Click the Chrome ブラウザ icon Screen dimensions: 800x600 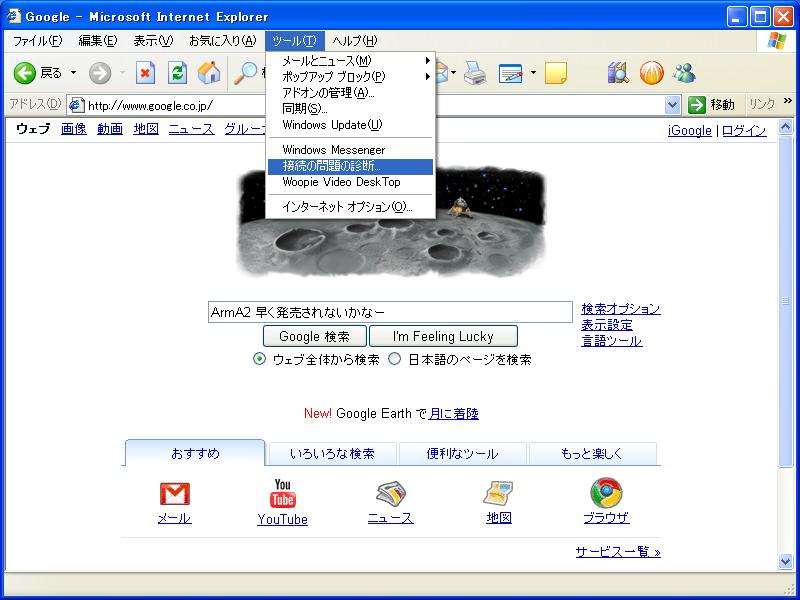tap(606, 493)
